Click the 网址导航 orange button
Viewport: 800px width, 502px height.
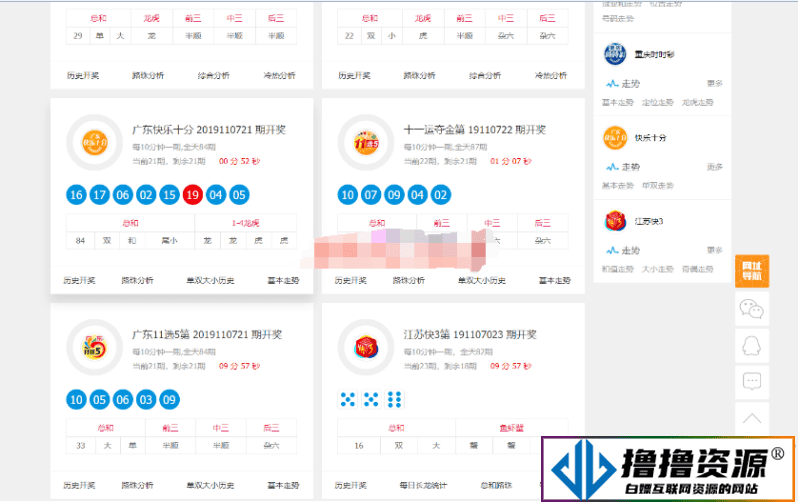(x=752, y=271)
